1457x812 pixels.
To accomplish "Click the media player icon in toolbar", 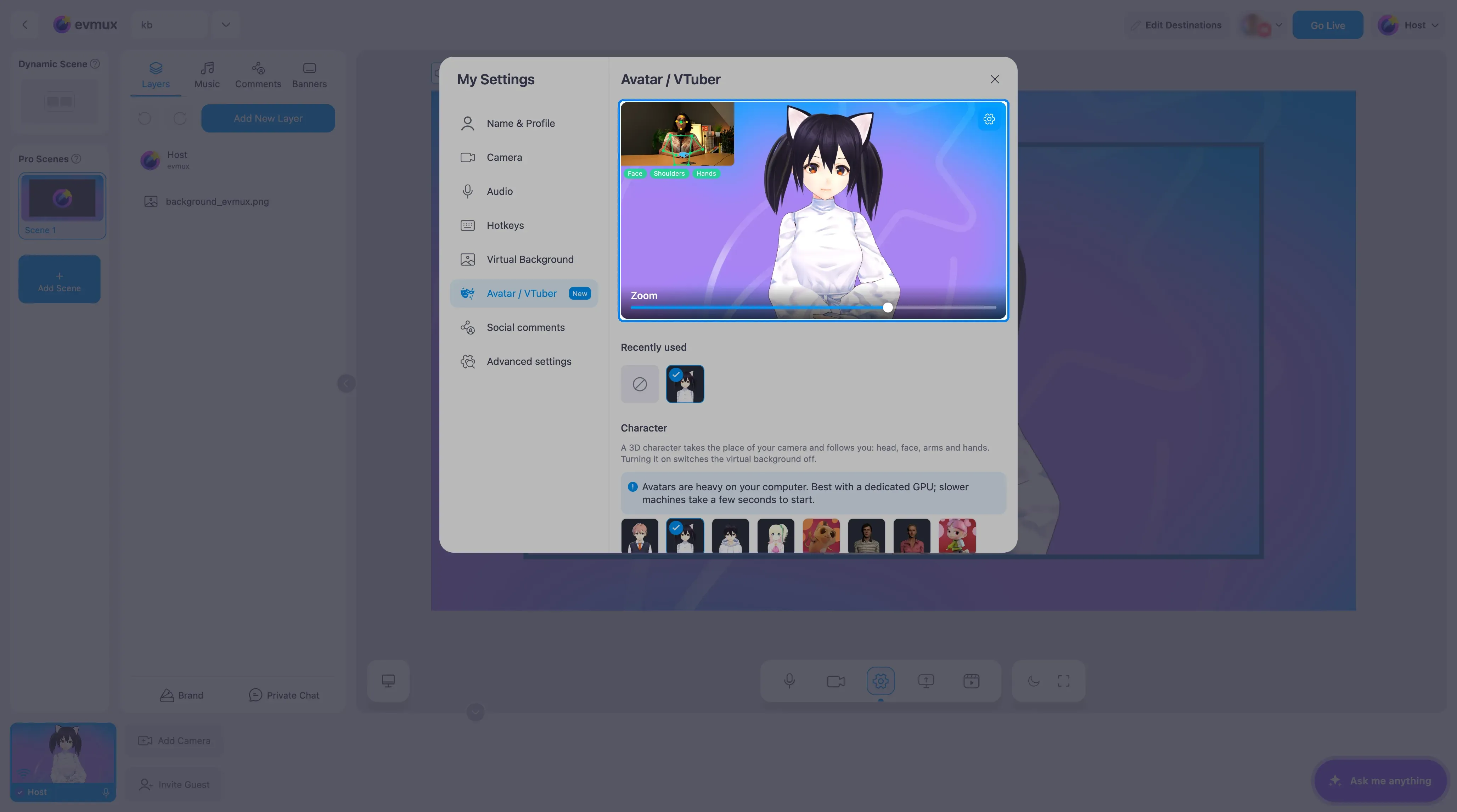I will pos(971,681).
